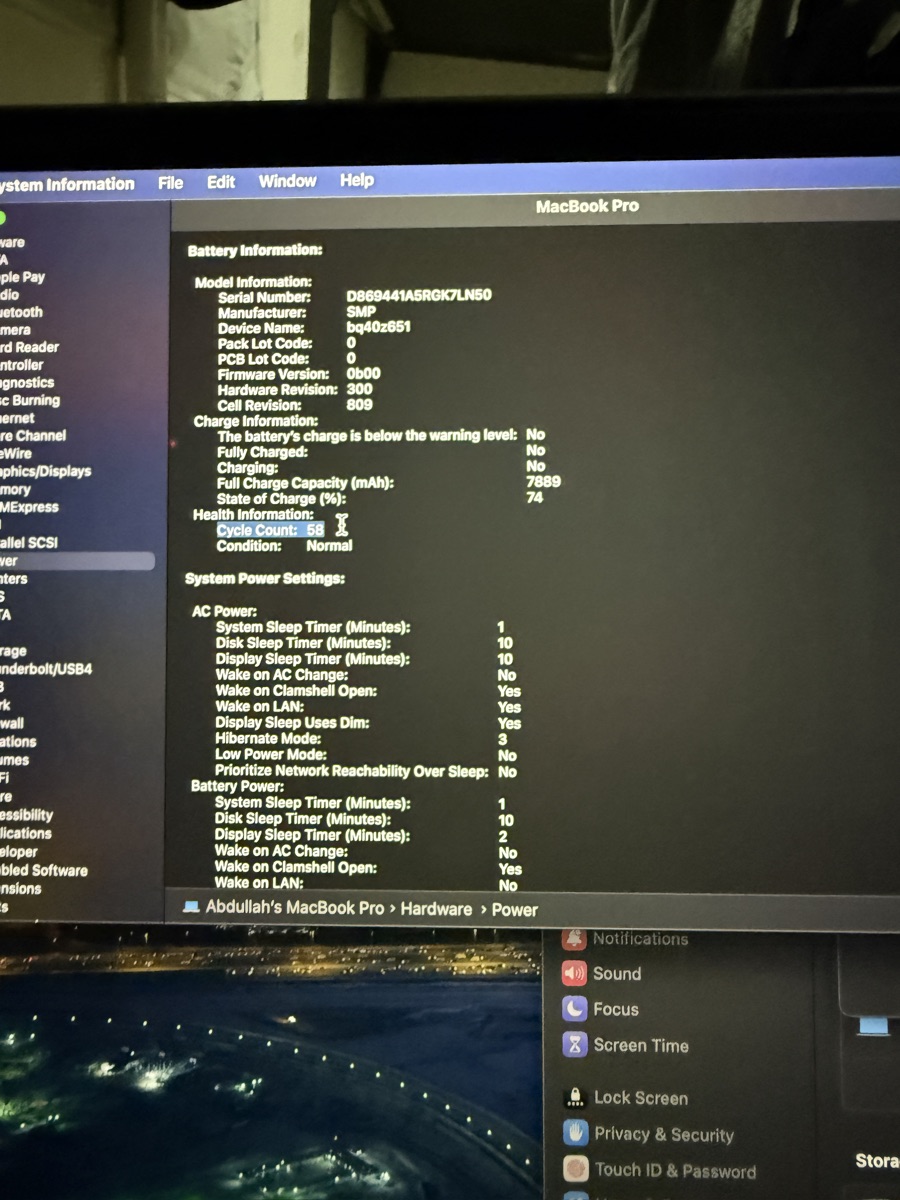Screen dimensions: 900x1200
Task: Open Notifications in System Settings sidebar
Action: 640,938
